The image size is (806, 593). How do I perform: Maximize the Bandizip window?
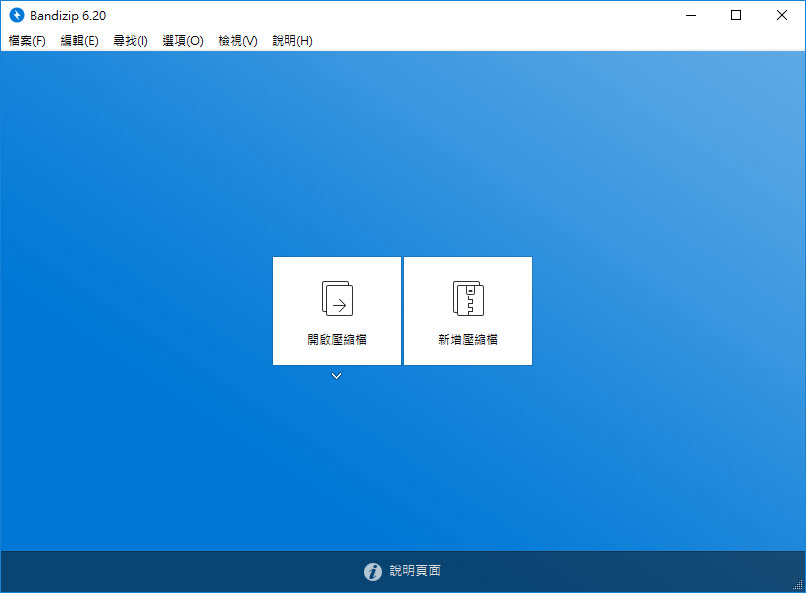pos(736,15)
